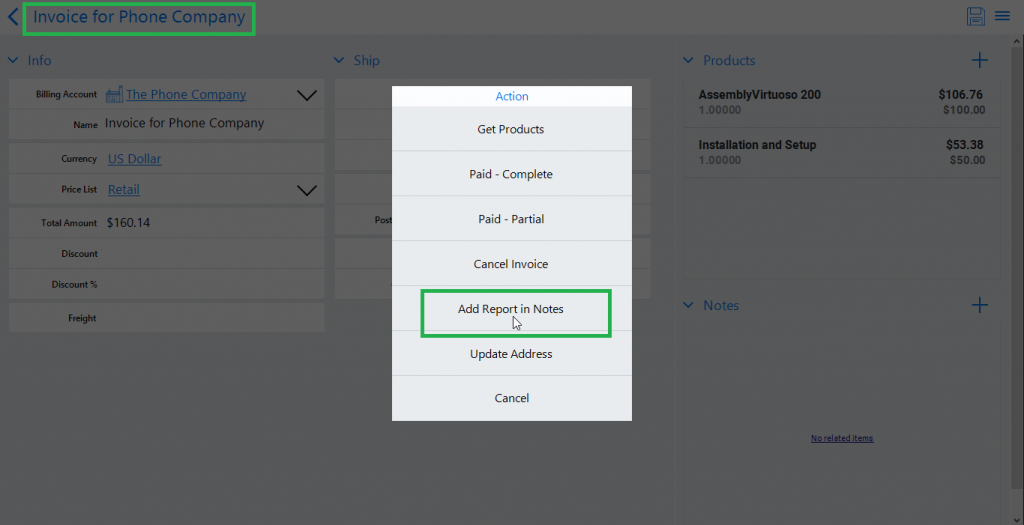Viewport: 1024px width, 525px height.
Task: Click the back arrow icon
Action: pyautogui.click(x=12, y=17)
